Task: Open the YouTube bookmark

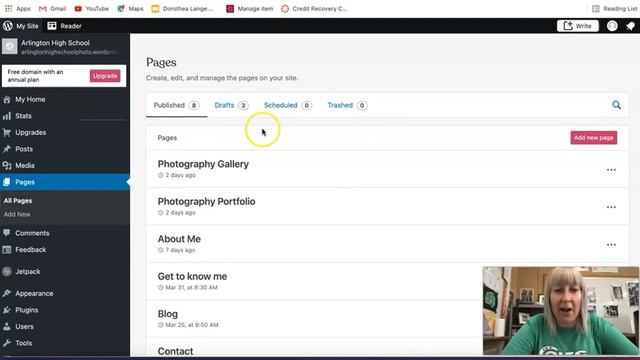Action: (91, 9)
